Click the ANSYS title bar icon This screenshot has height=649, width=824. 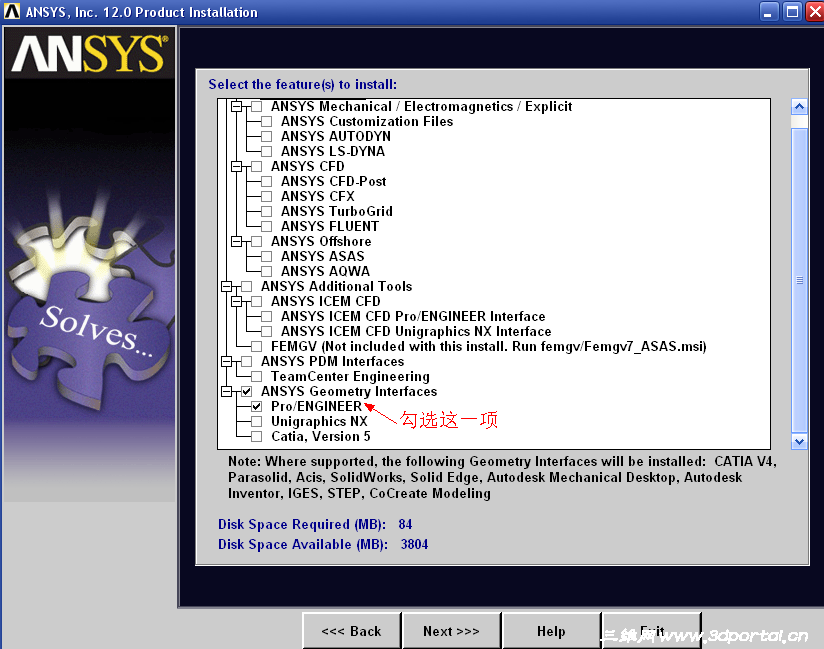point(12,12)
